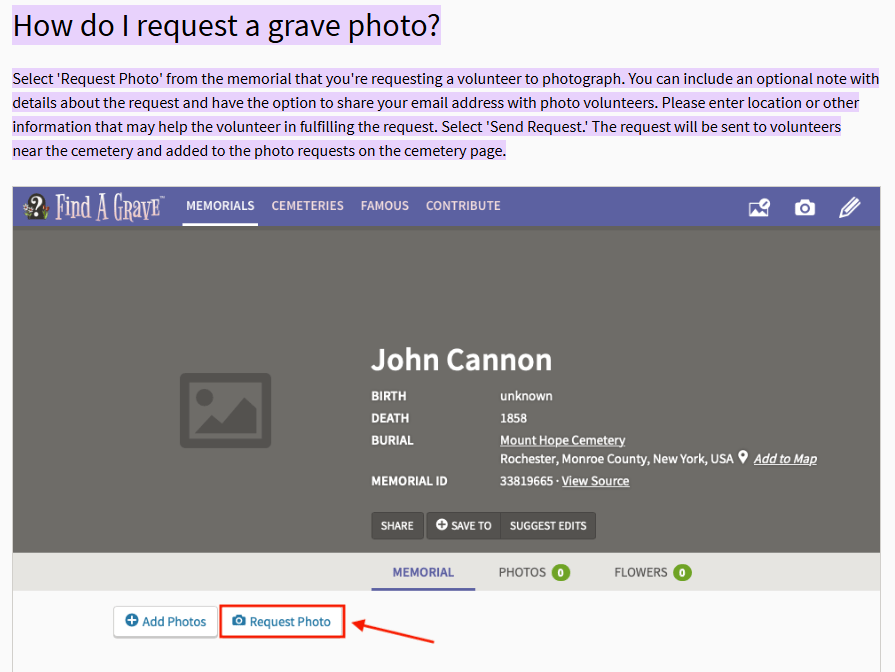Click the Find A Grave logo
Image resolution: width=895 pixels, height=672 pixels.
click(94, 207)
